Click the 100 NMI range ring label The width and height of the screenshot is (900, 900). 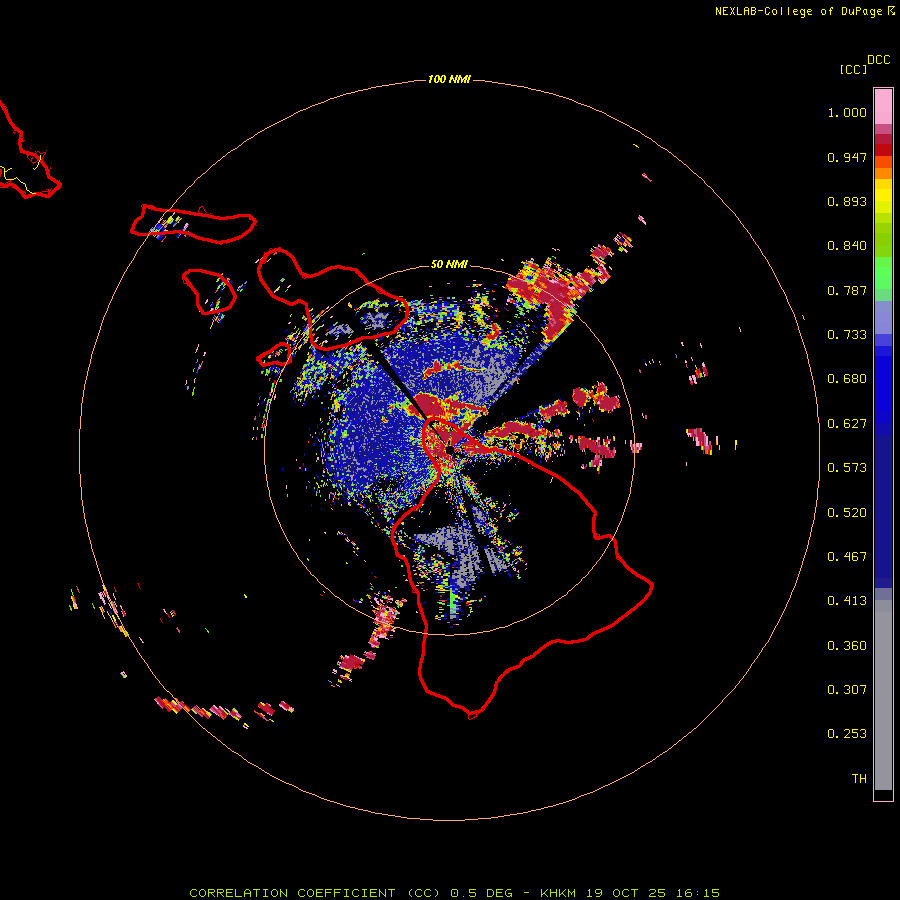point(449,79)
